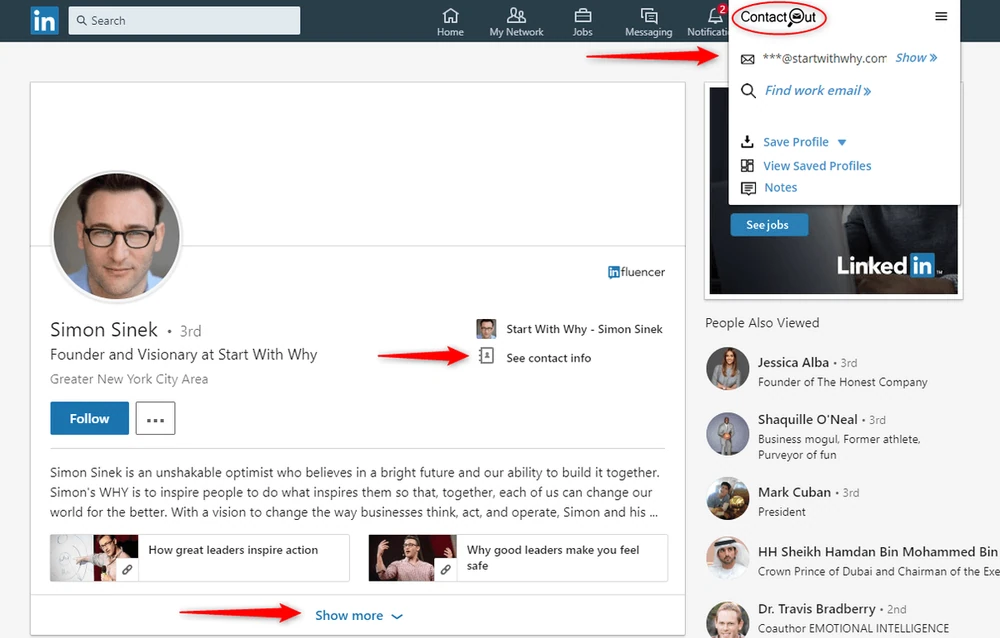Click 'Greater New York City Area' text
Viewport: 1000px width, 638px height.
tap(129, 379)
